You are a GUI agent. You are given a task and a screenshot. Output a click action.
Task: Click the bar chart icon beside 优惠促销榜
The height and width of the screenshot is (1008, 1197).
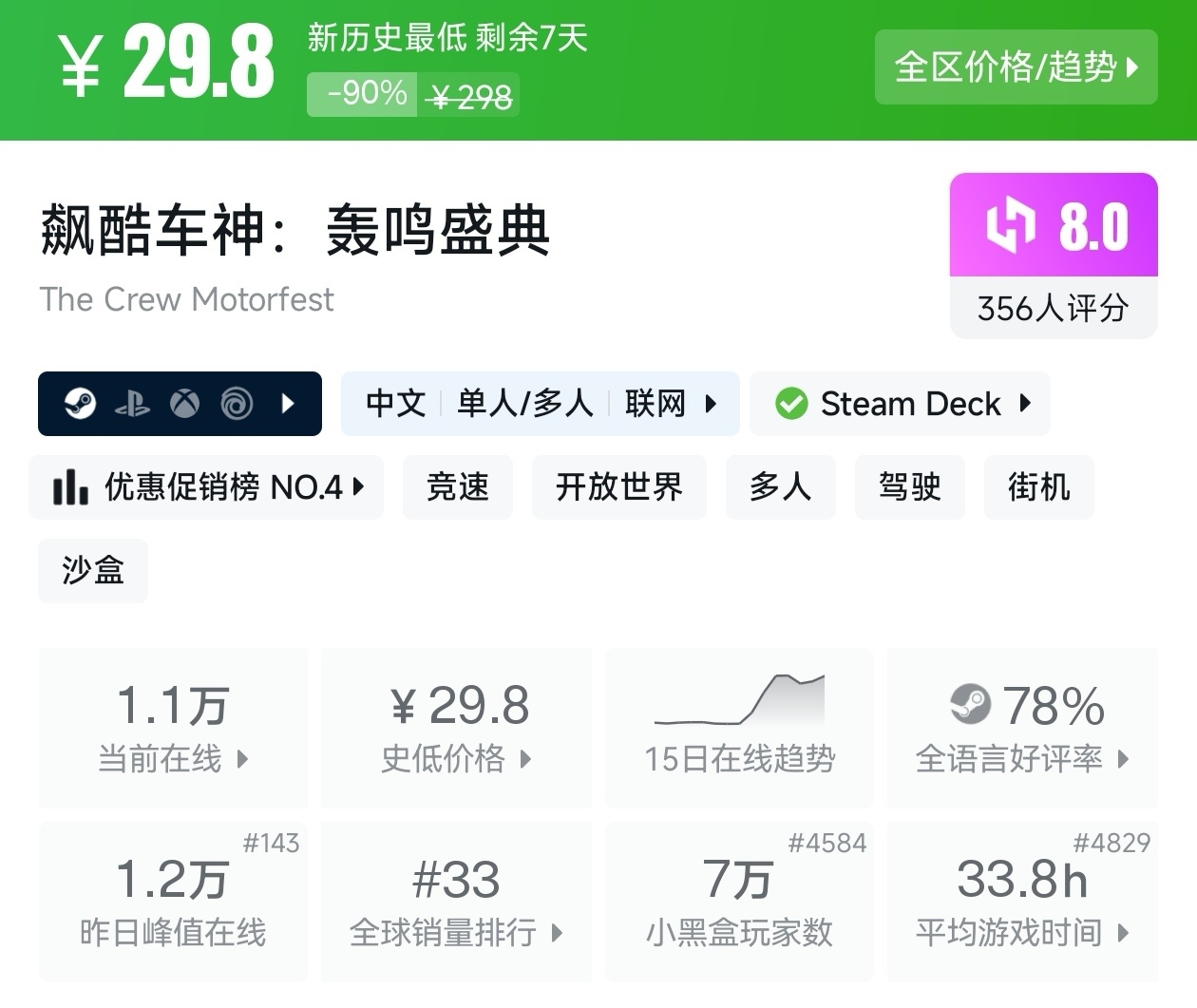point(70,487)
